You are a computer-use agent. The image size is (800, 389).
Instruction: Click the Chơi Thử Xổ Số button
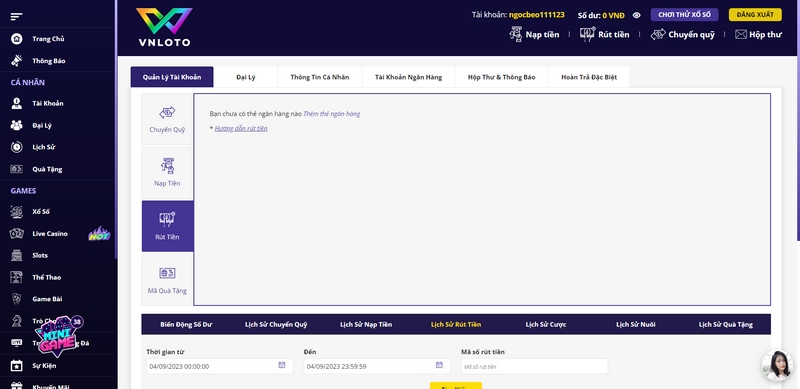pyautogui.click(x=684, y=15)
